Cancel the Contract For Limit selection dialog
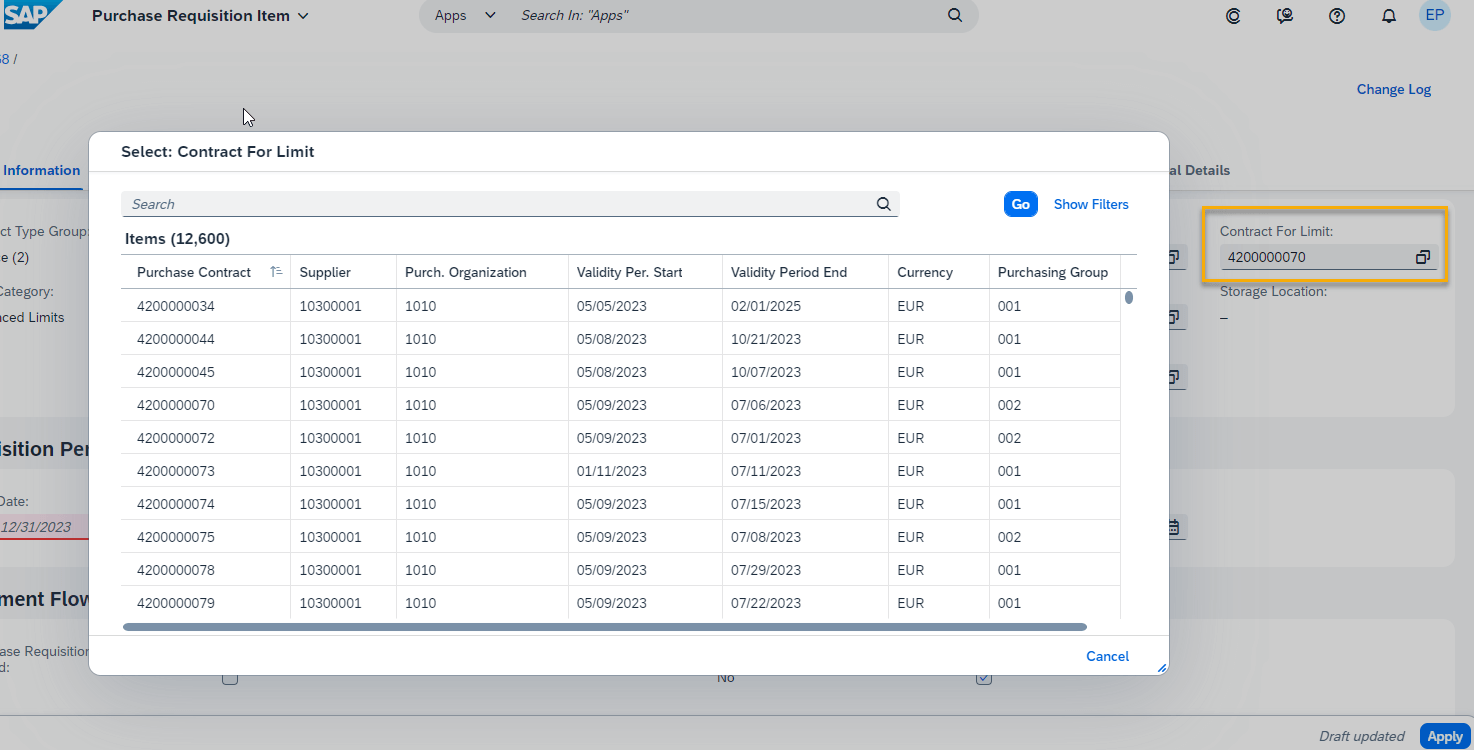This screenshot has height=750, width=1474. (x=1107, y=656)
